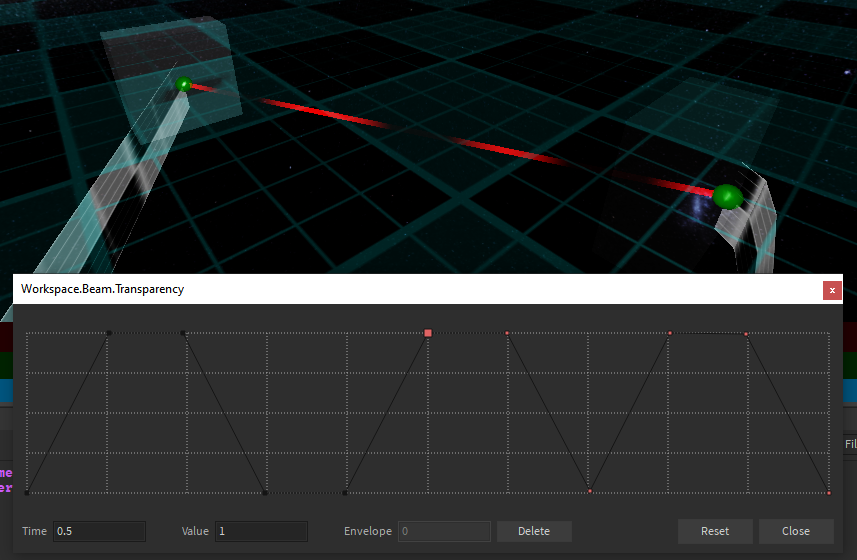Select the red bottom keypoint at time 0.7
The image size is (857, 560).
[x=590, y=491]
